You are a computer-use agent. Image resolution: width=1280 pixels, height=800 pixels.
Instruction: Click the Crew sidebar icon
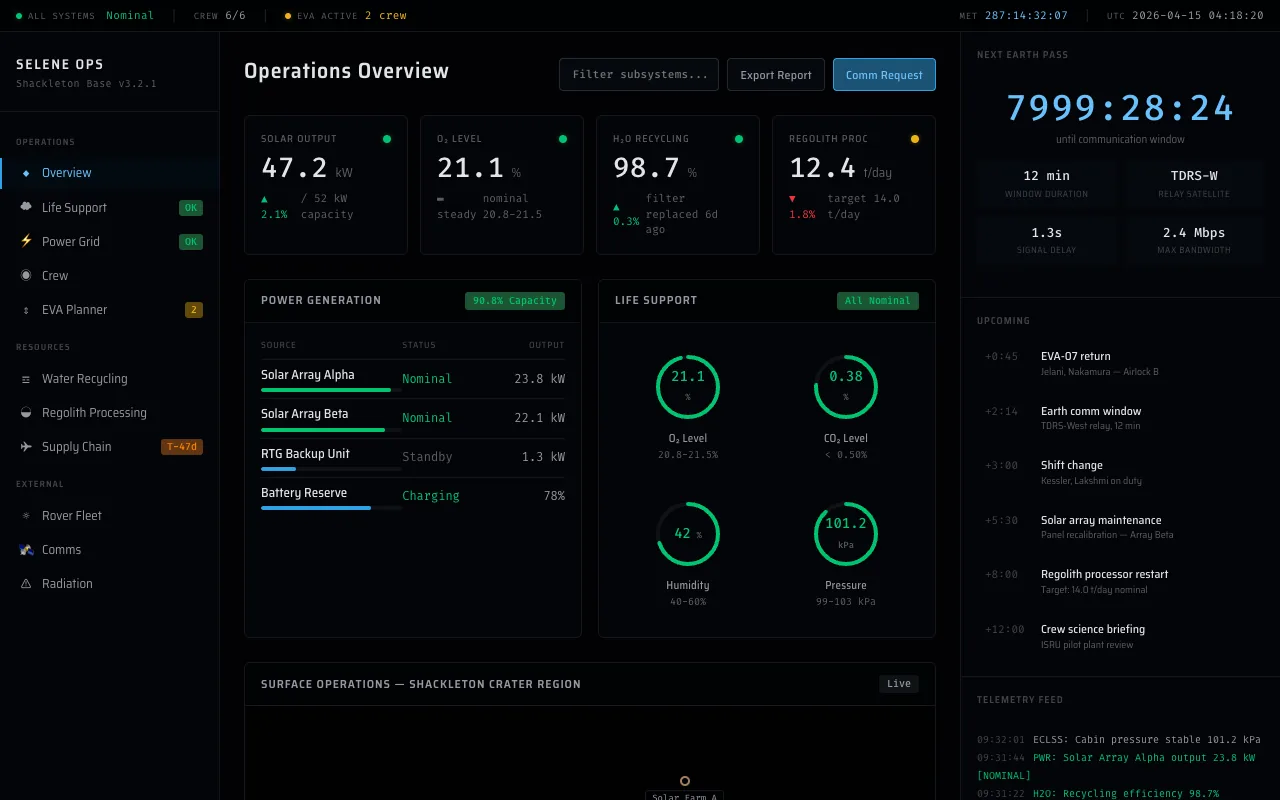click(x=26, y=275)
